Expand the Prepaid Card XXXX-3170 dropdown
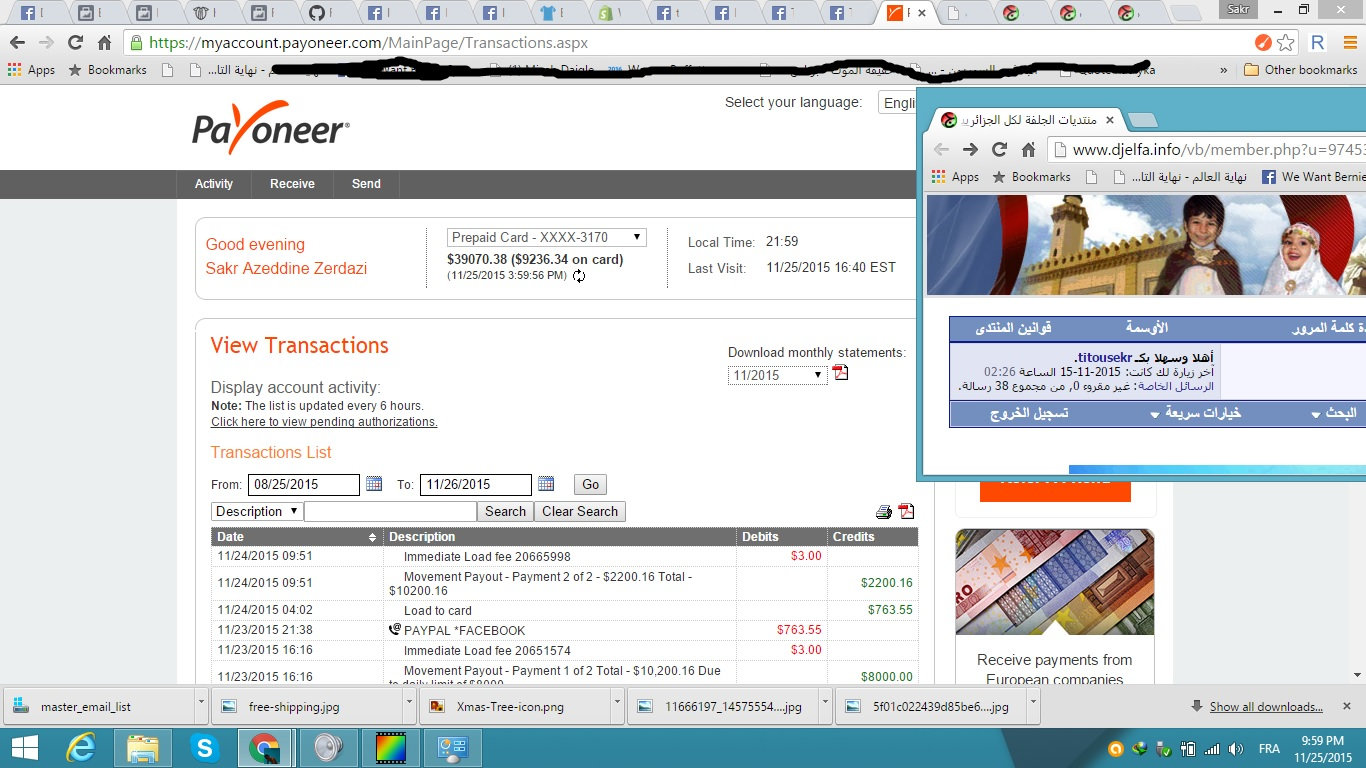 tap(546, 238)
